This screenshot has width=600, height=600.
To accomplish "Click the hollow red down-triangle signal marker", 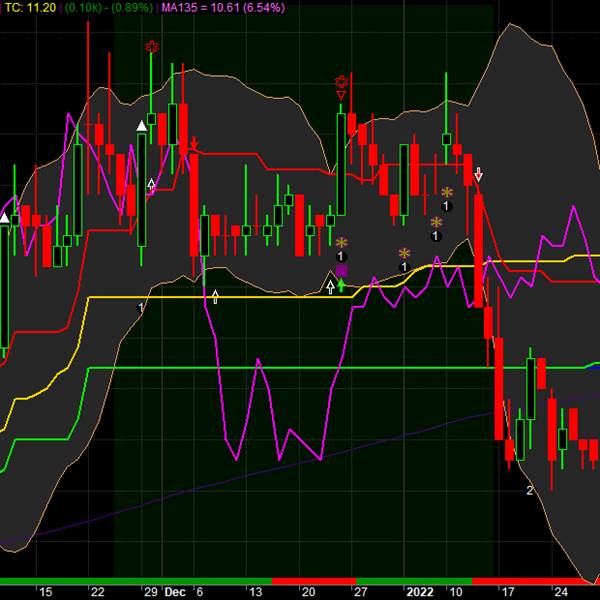I will (x=341, y=95).
